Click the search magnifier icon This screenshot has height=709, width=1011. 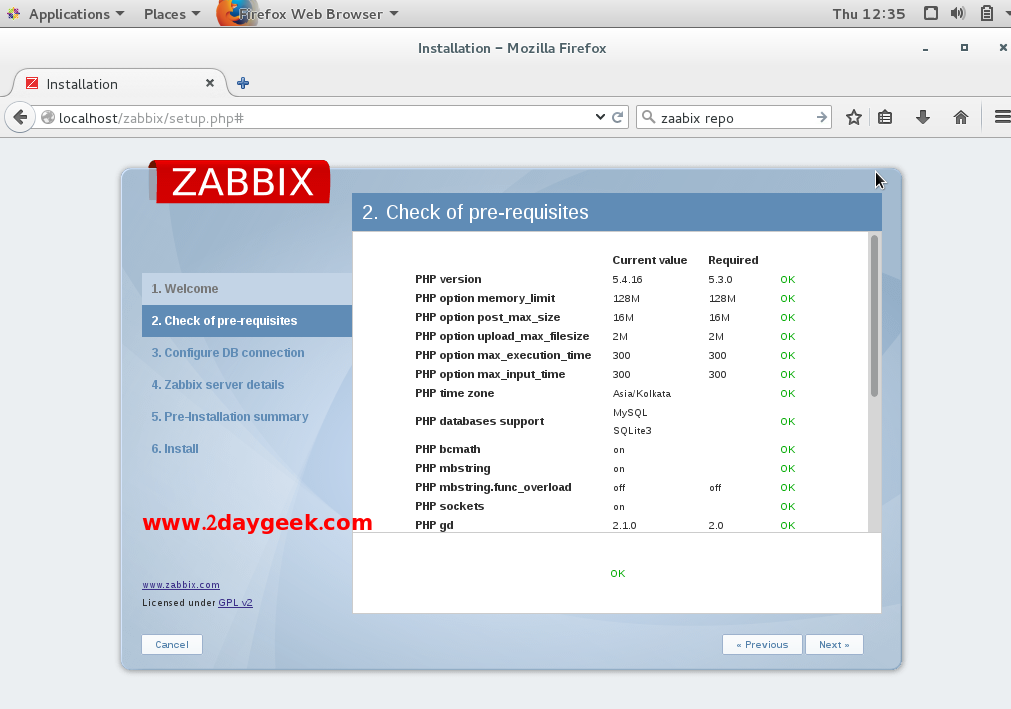[x=649, y=117]
